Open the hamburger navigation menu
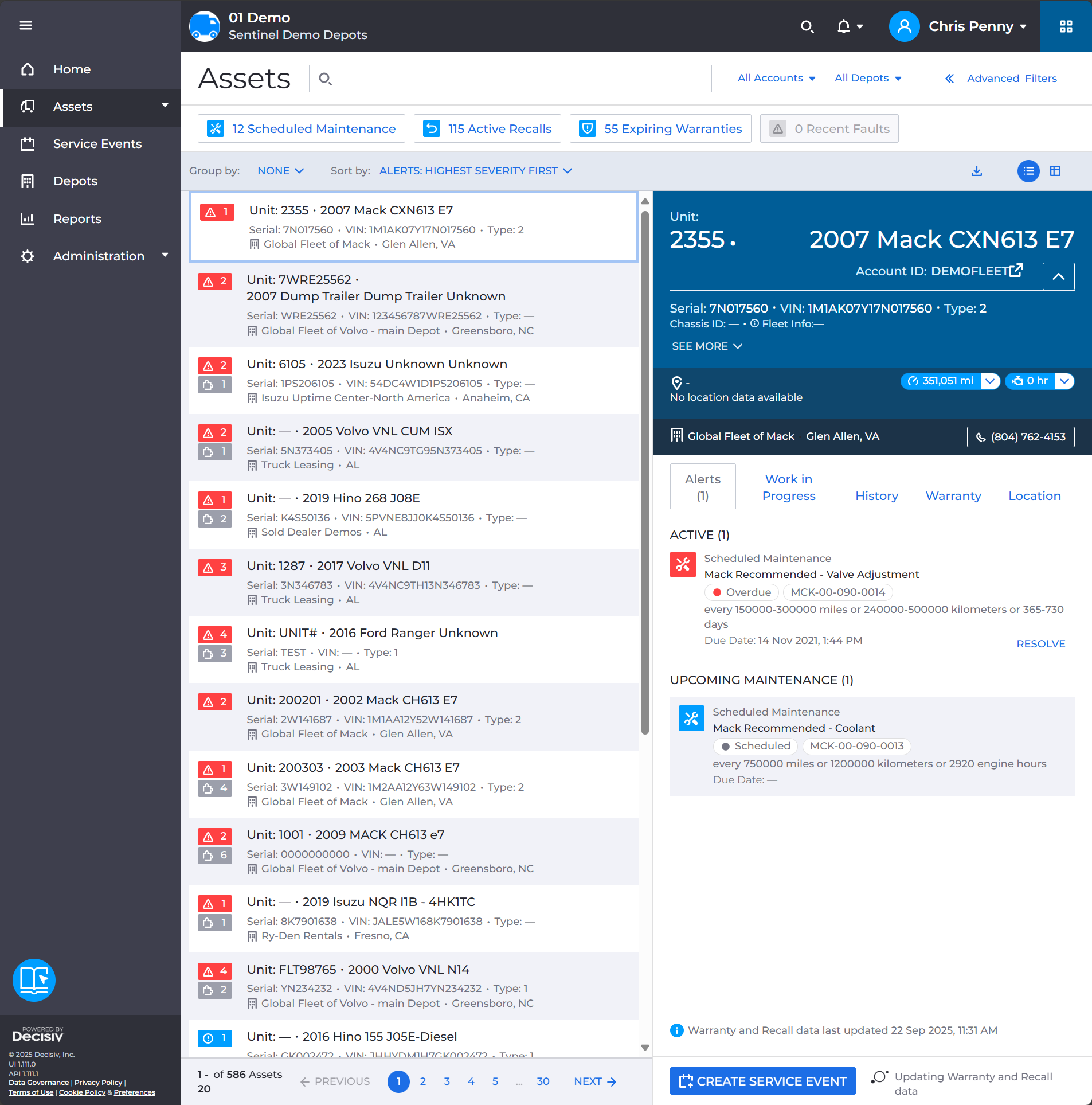This screenshot has width=1092, height=1105. (26, 26)
